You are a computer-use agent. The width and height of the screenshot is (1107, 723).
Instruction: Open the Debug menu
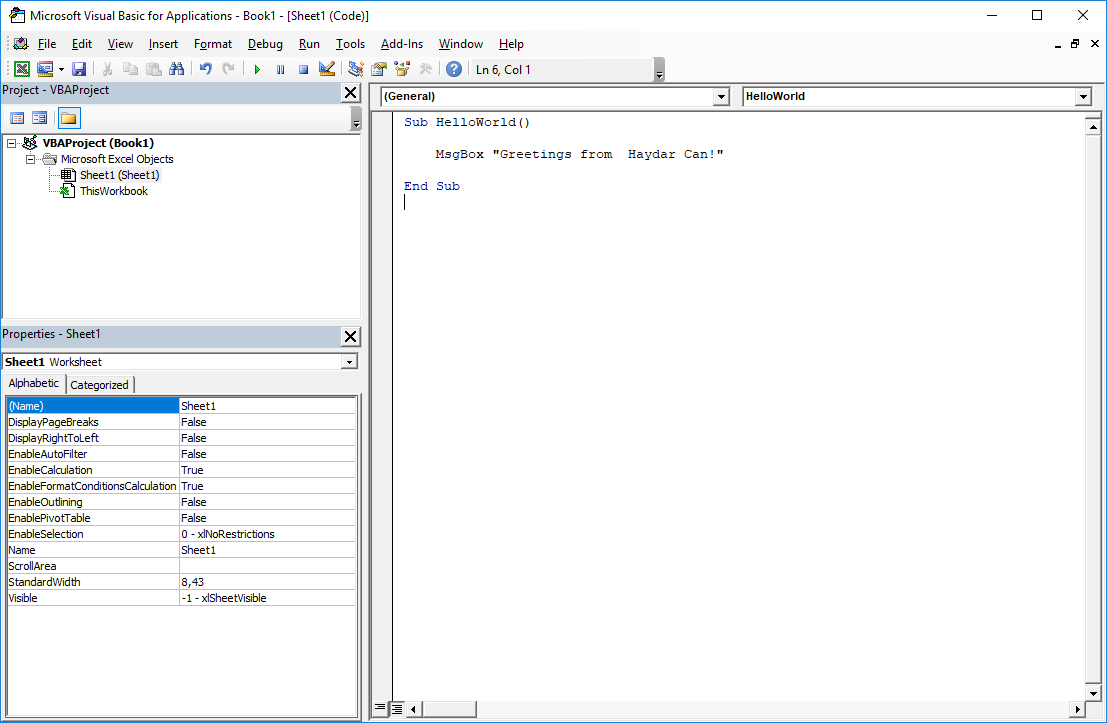(265, 44)
